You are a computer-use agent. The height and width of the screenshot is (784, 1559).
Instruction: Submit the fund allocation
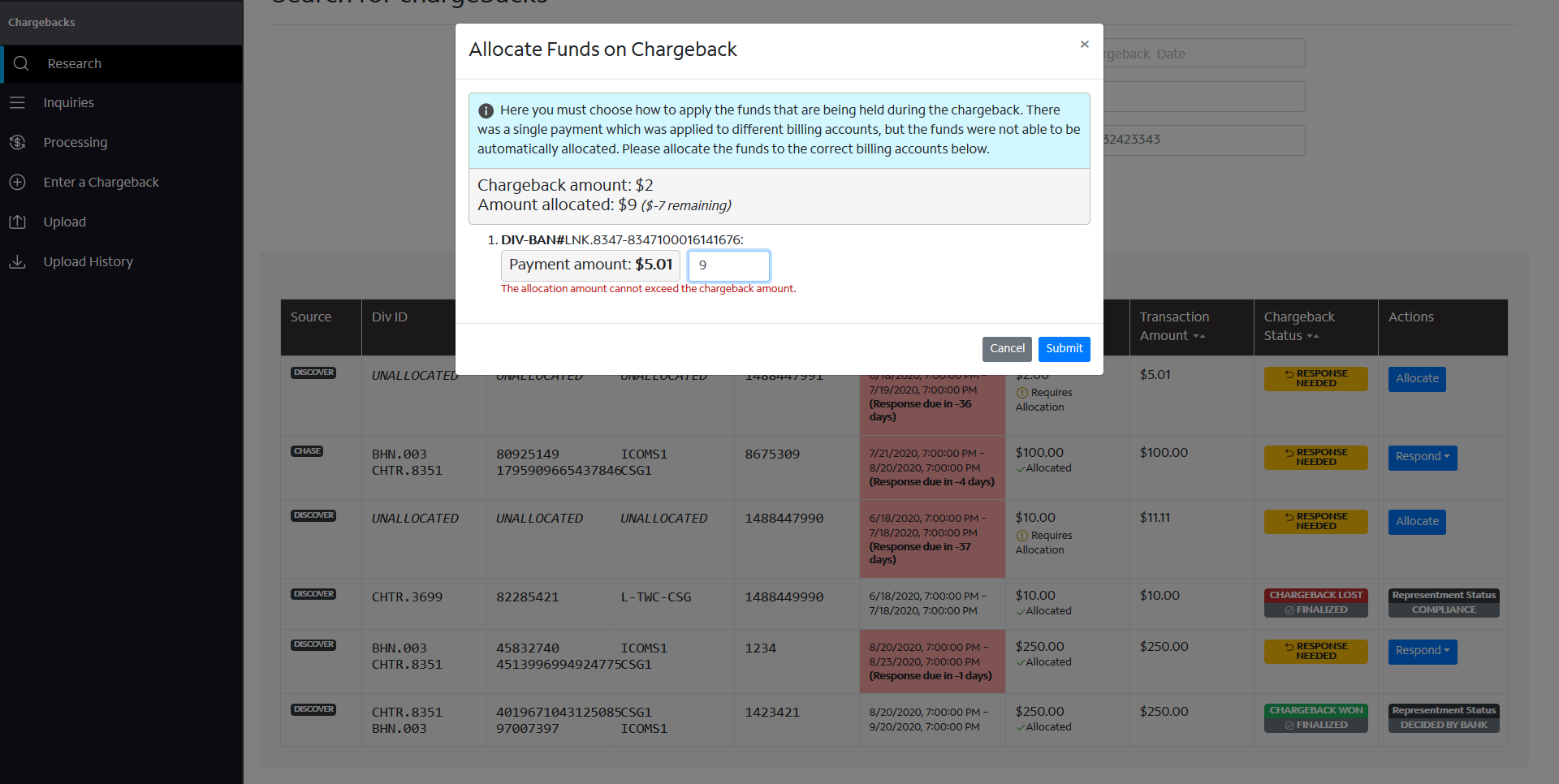(1064, 349)
